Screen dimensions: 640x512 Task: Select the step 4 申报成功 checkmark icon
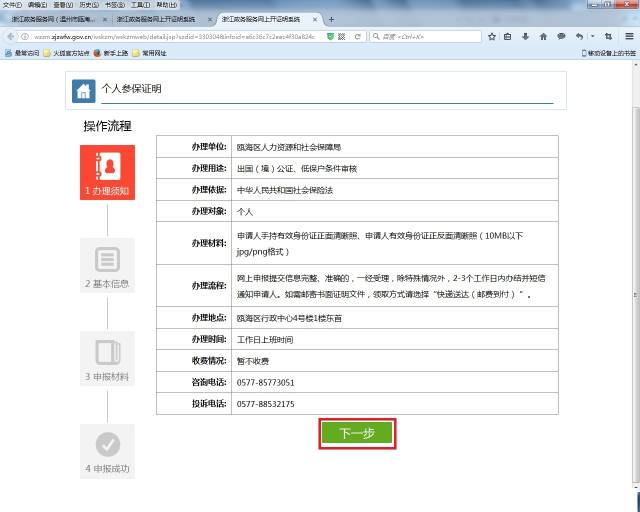point(107,451)
